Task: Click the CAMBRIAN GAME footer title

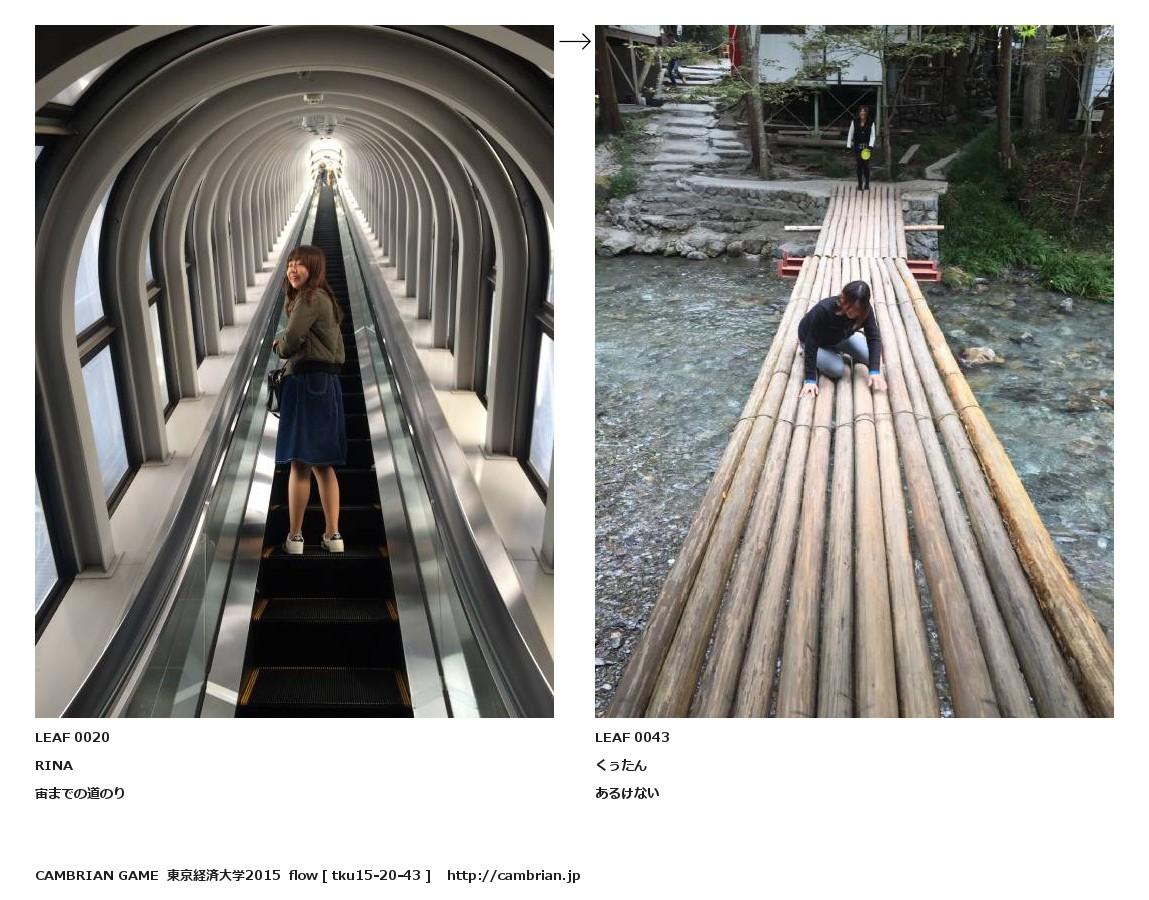Action: (97, 875)
